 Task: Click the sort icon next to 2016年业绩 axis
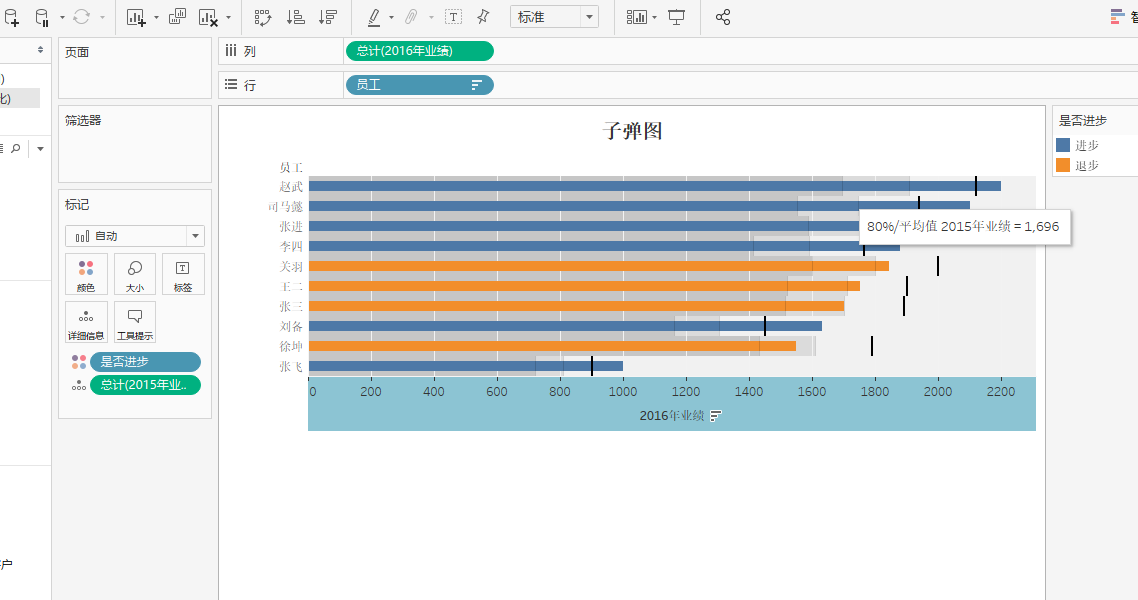pyautogui.click(x=716, y=416)
